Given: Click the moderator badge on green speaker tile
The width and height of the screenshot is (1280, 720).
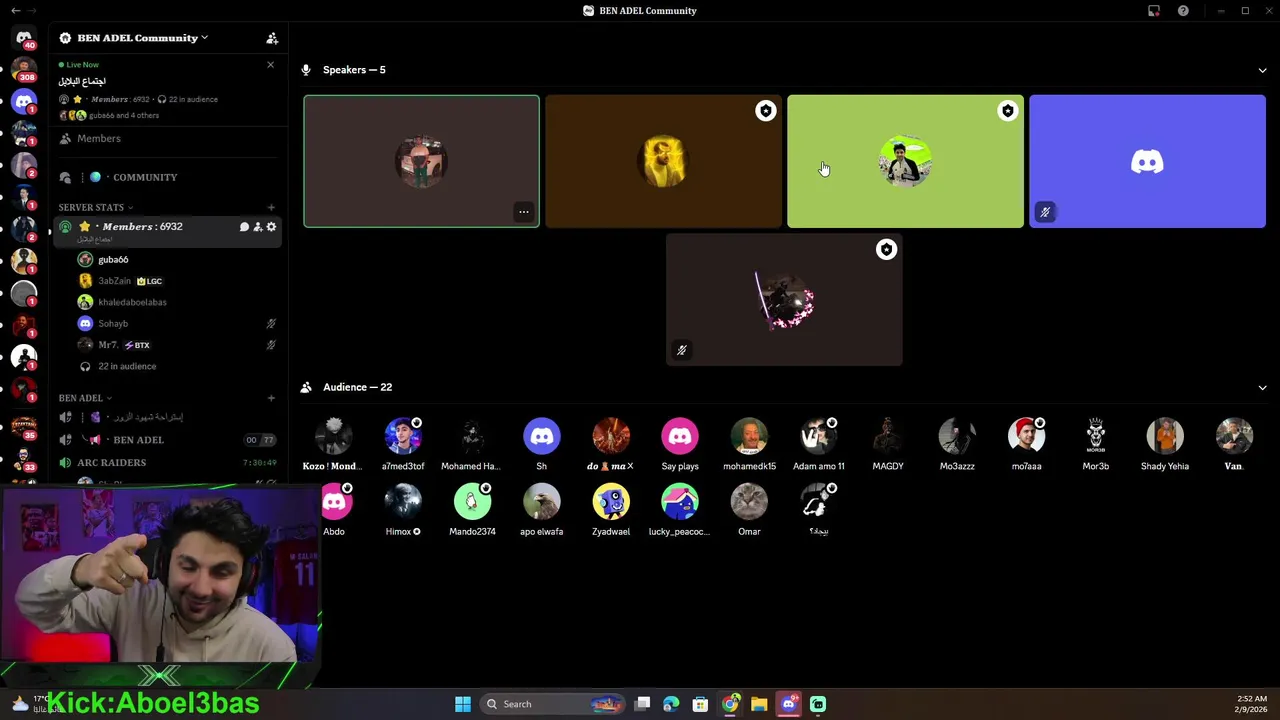Looking at the screenshot, I should (1008, 111).
